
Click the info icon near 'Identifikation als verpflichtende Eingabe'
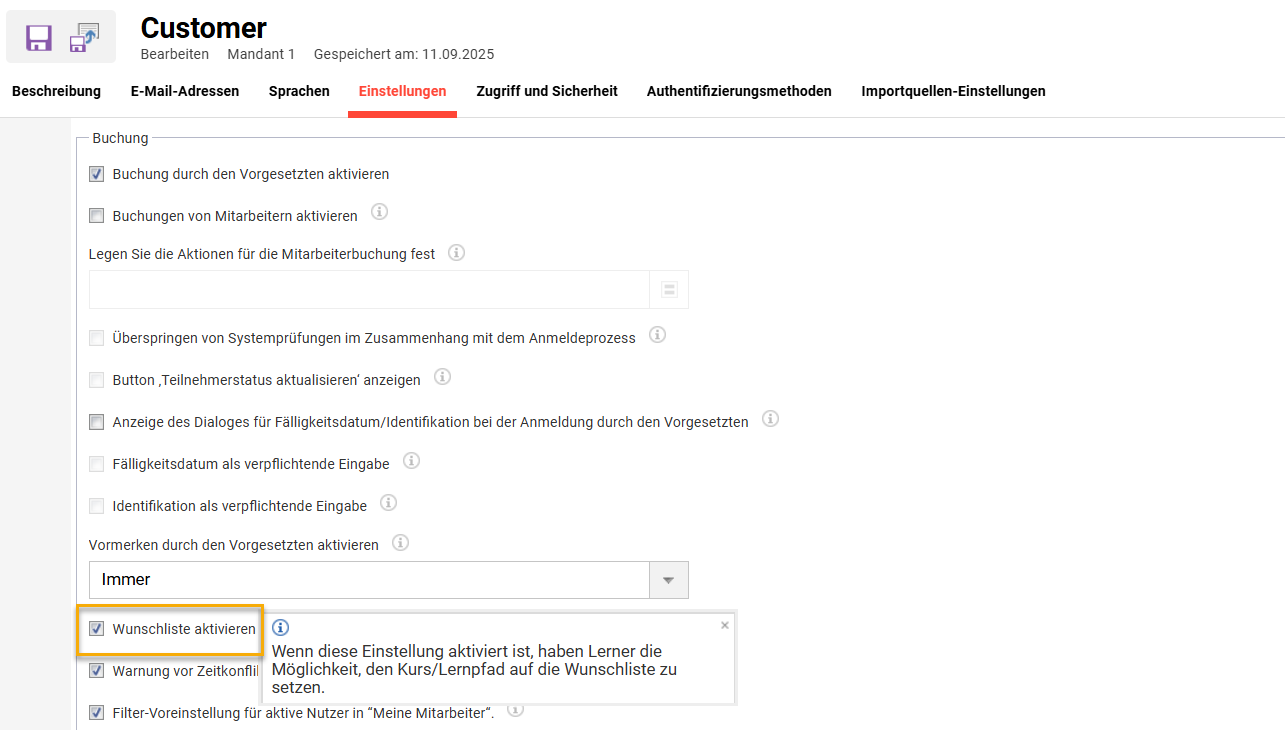388,503
